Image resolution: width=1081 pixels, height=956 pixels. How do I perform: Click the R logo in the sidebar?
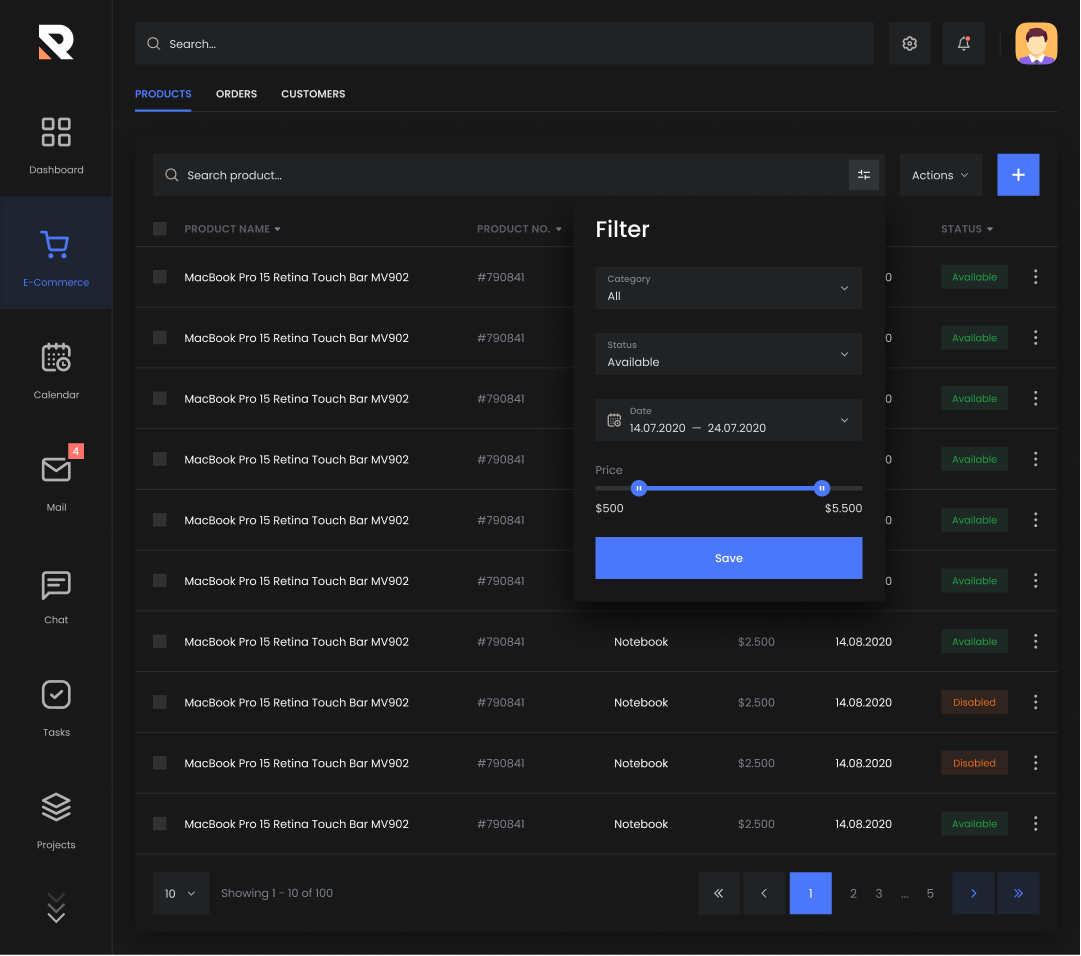[x=56, y=43]
